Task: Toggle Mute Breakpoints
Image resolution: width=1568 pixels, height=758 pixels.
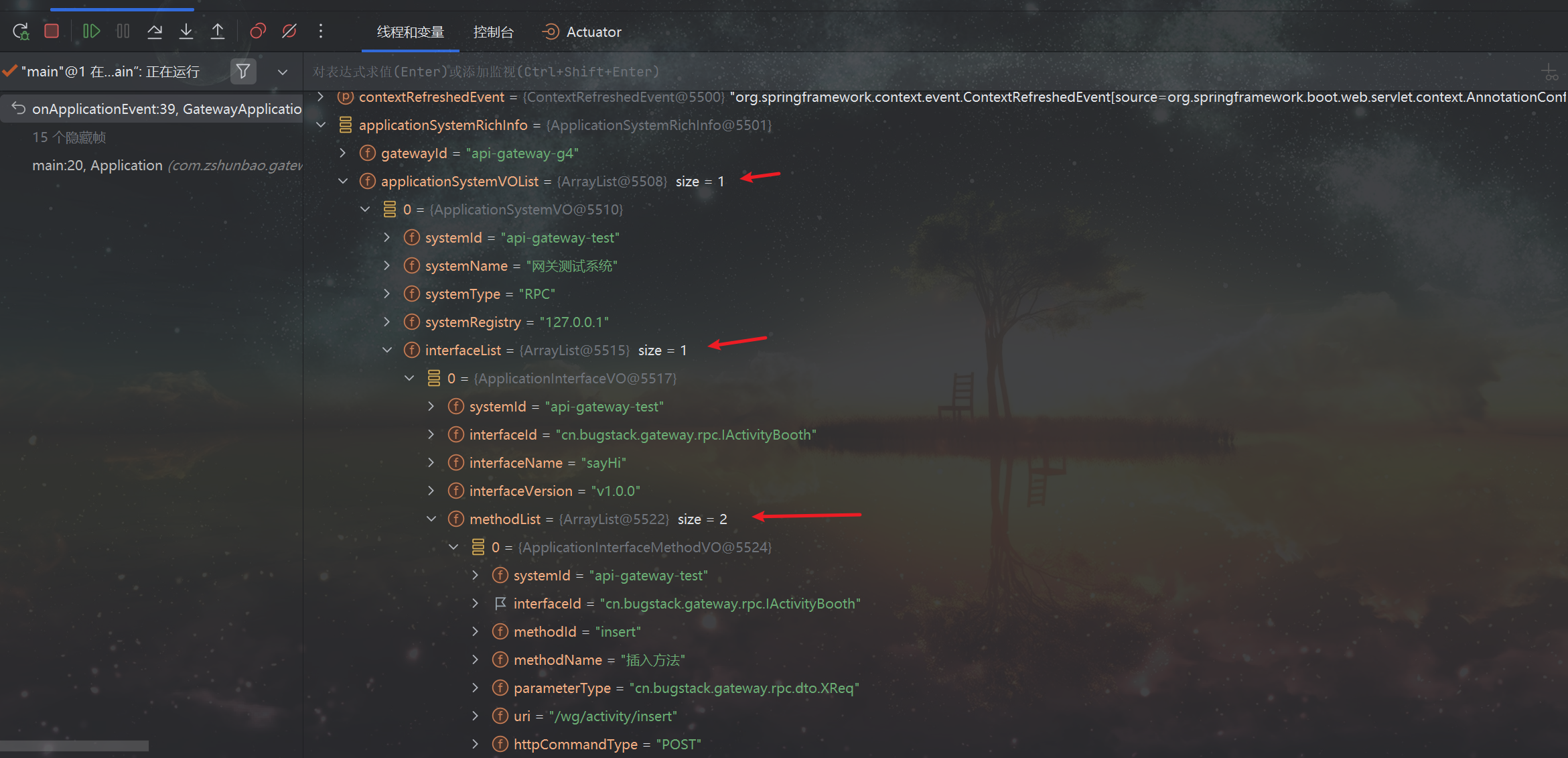Action: [289, 31]
